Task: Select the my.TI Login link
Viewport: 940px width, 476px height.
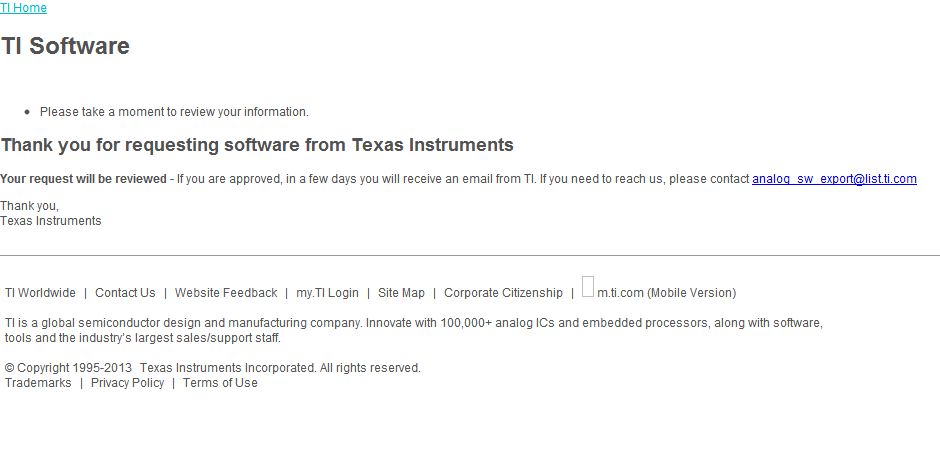Action: point(327,293)
